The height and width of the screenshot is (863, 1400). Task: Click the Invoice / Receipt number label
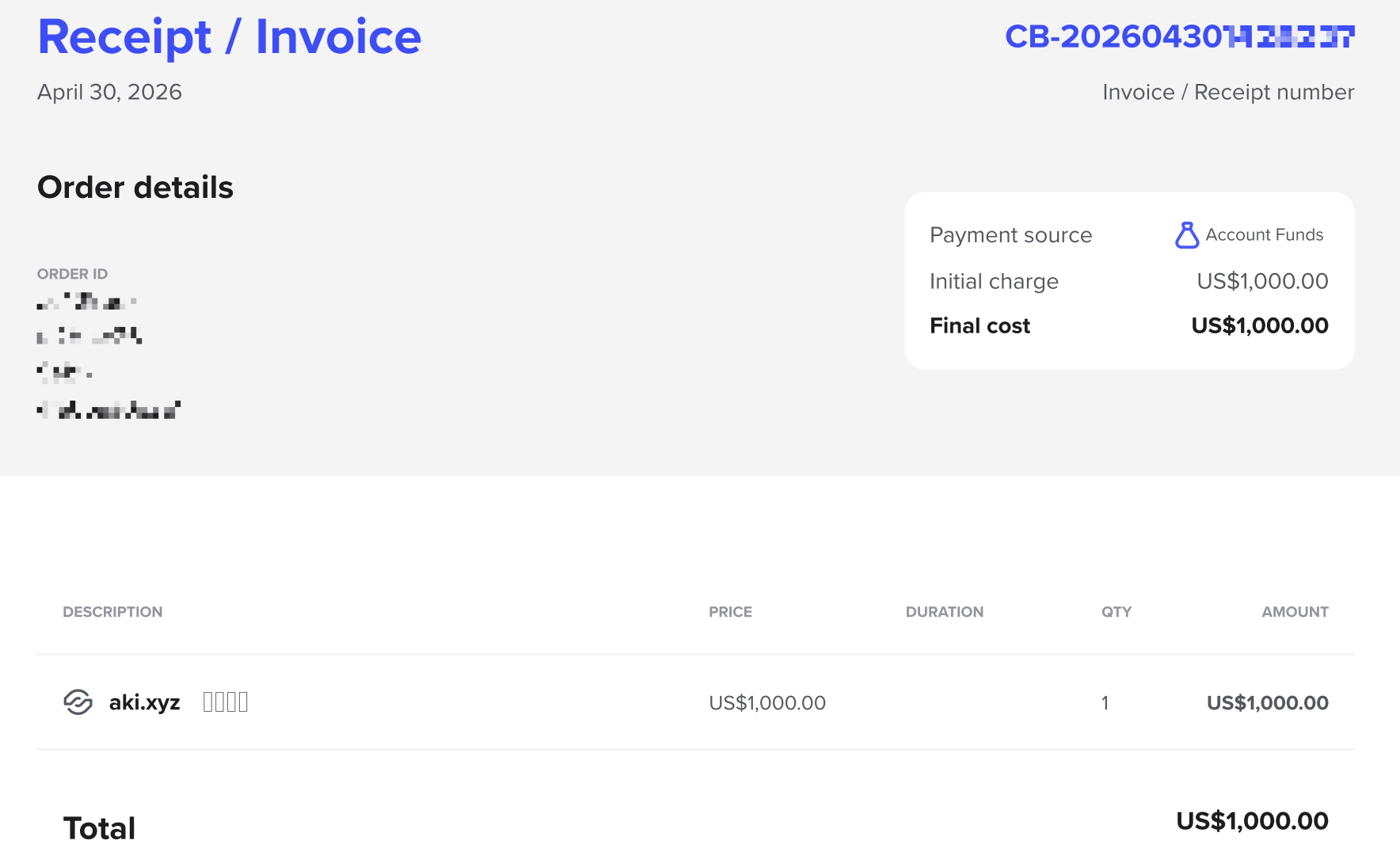pyautogui.click(x=1228, y=92)
